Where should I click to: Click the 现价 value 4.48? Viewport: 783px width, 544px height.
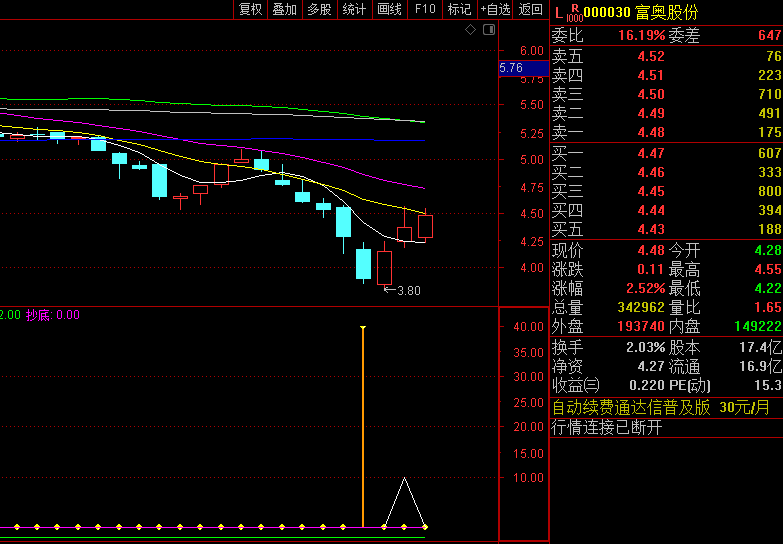point(651,250)
